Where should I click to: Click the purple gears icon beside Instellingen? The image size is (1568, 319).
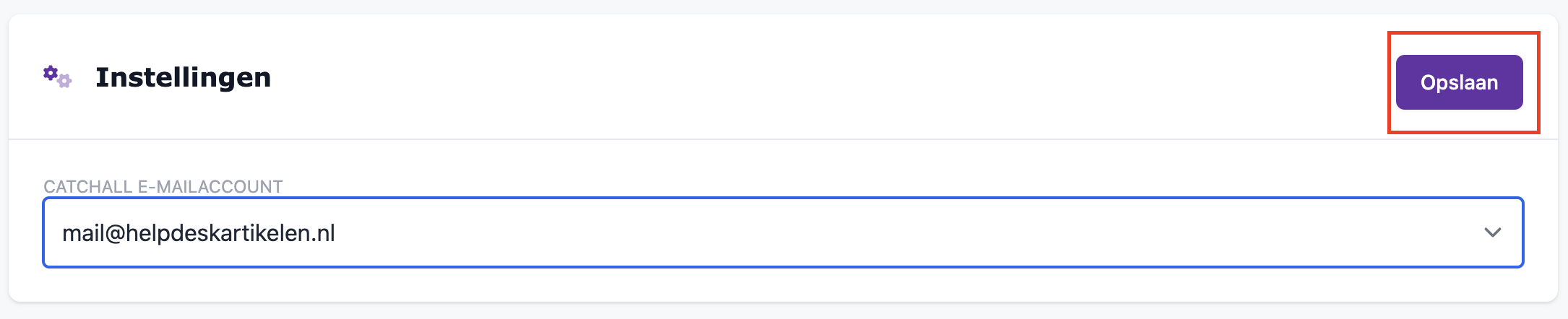pos(57,77)
